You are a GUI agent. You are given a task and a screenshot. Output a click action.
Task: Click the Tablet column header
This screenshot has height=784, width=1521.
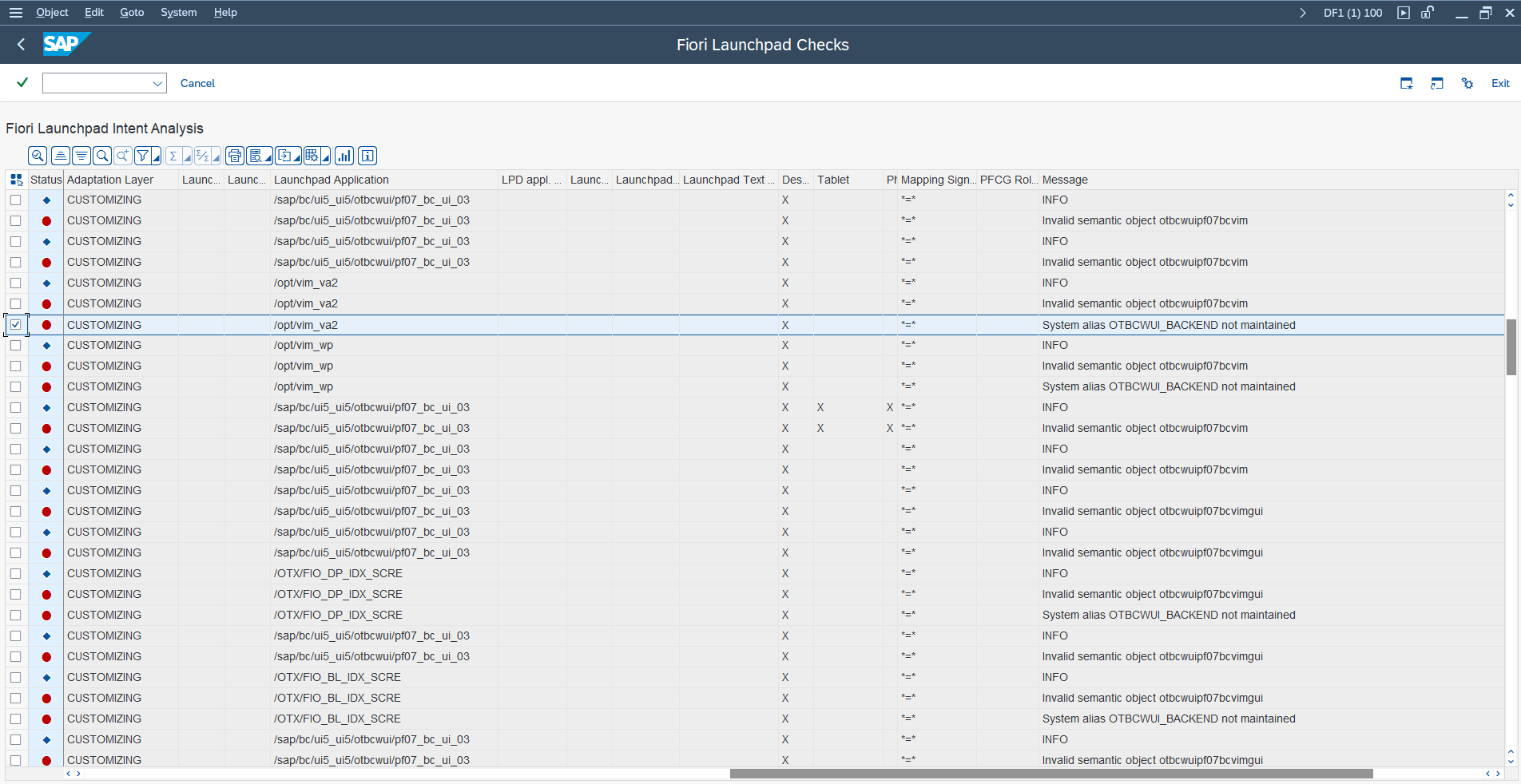point(848,180)
